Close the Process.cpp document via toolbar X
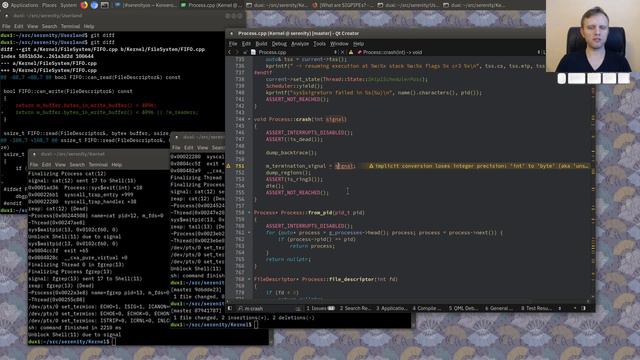This screenshot has width=640, height=360. (x=343, y=52)
